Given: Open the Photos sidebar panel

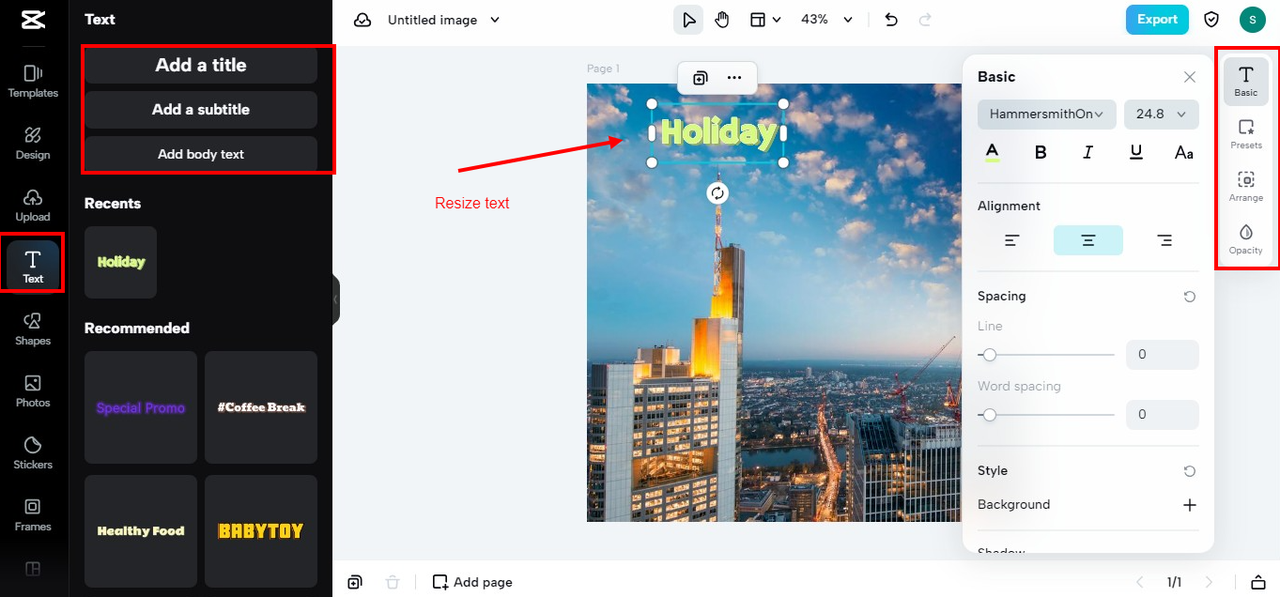Looking at the screenshot, I should pyautogui.click(x=33, y=391).
